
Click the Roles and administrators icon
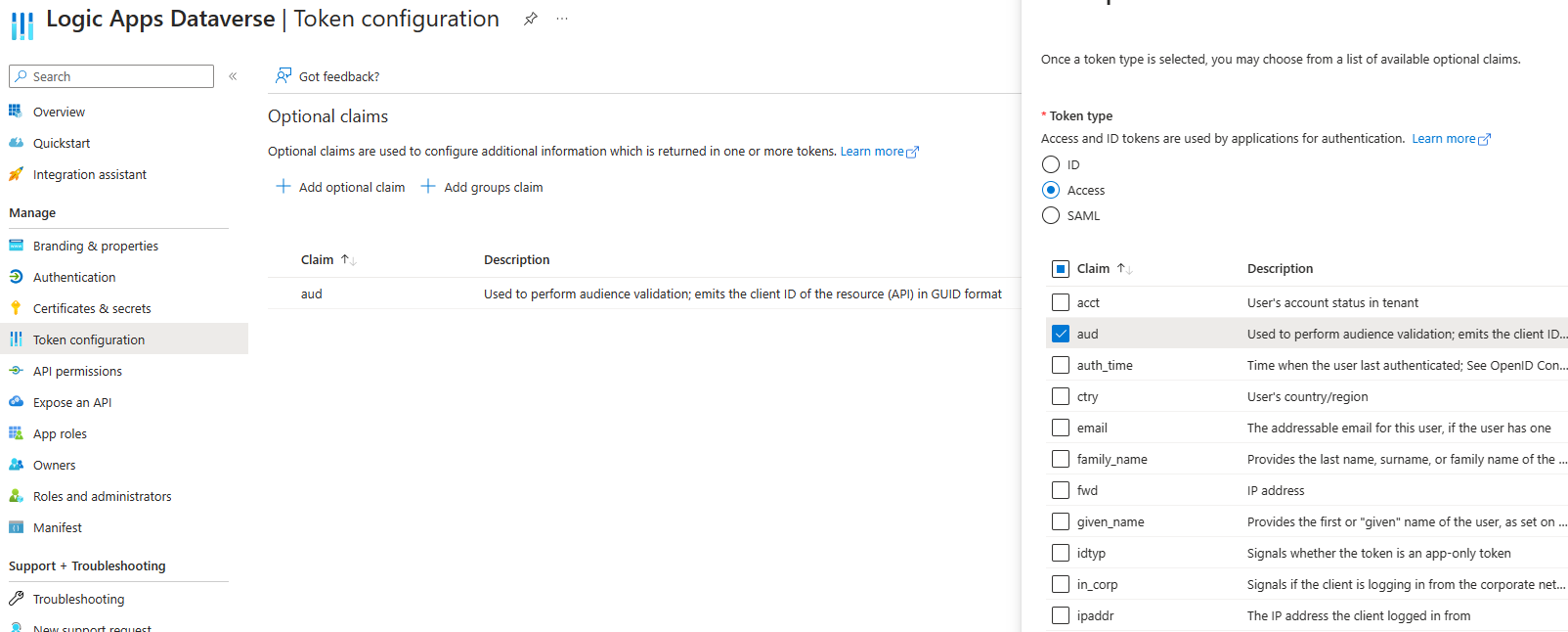click(16, 496)
